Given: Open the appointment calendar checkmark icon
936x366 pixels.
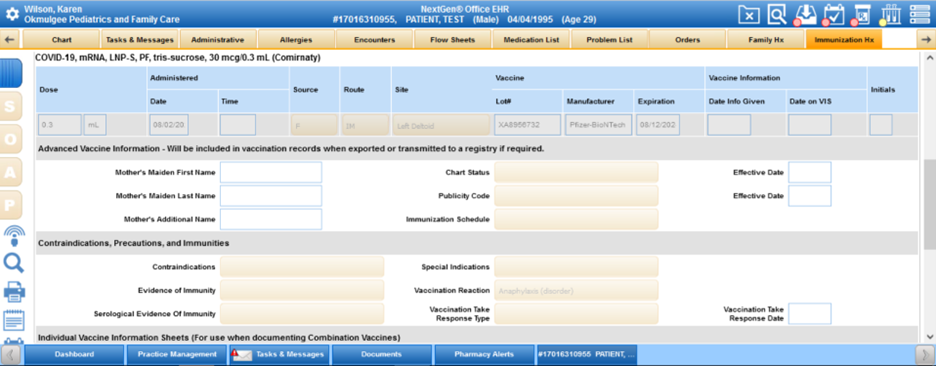Looking at the screenshot, I should click(833, 14).
